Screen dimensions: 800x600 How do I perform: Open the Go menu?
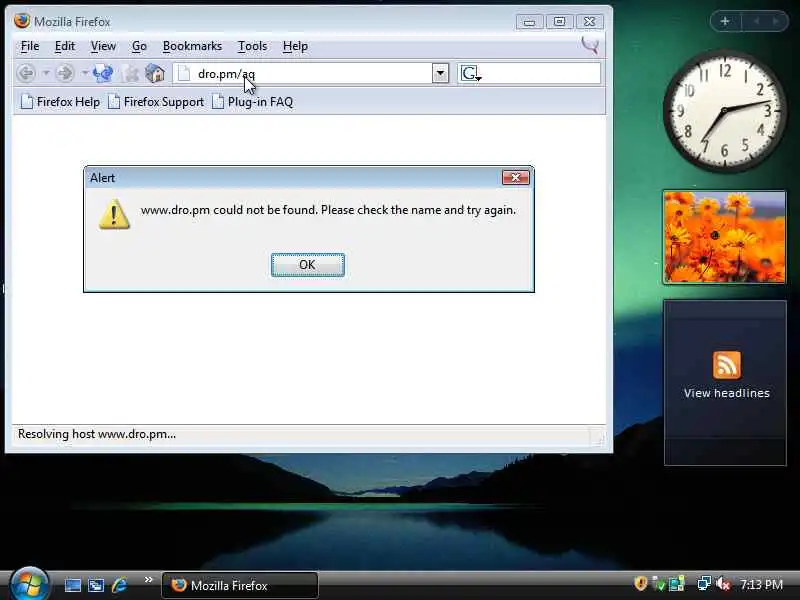coord(139,46)
